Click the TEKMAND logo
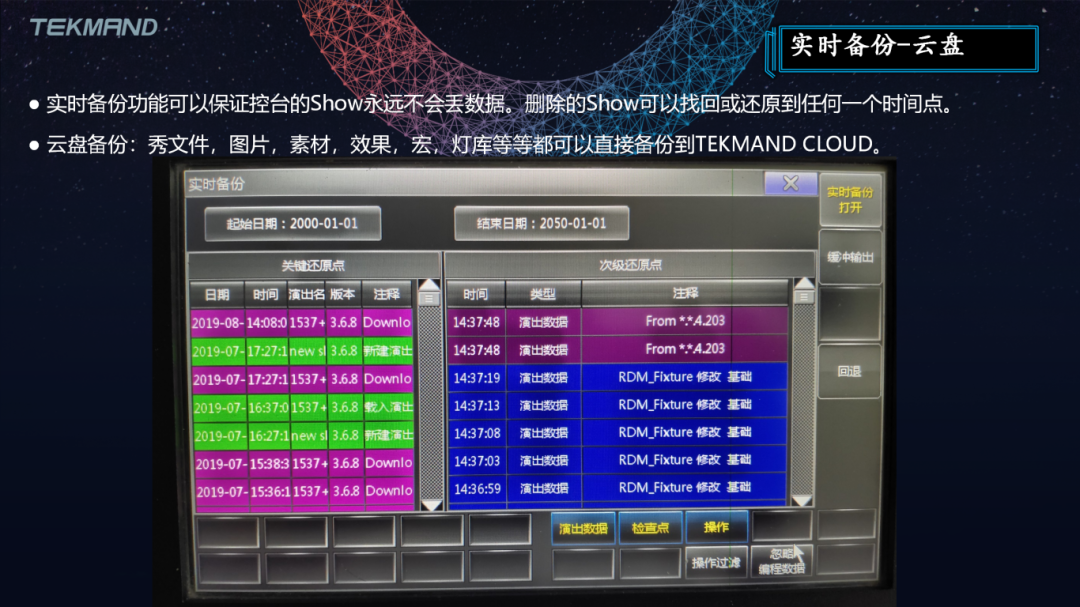1080x607 pixels. tap(94, 27)
